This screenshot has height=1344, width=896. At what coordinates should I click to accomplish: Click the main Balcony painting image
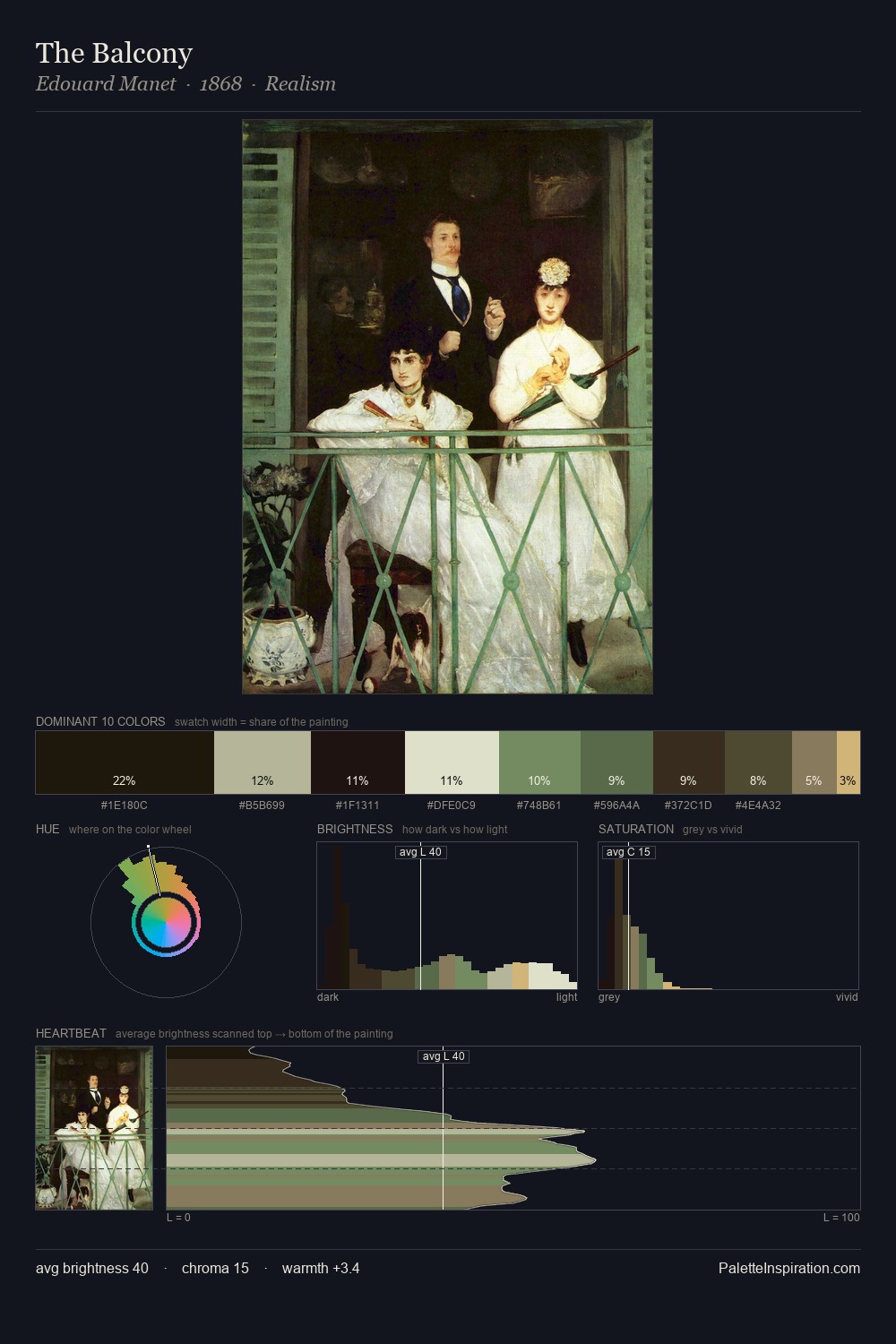point(447,407)
